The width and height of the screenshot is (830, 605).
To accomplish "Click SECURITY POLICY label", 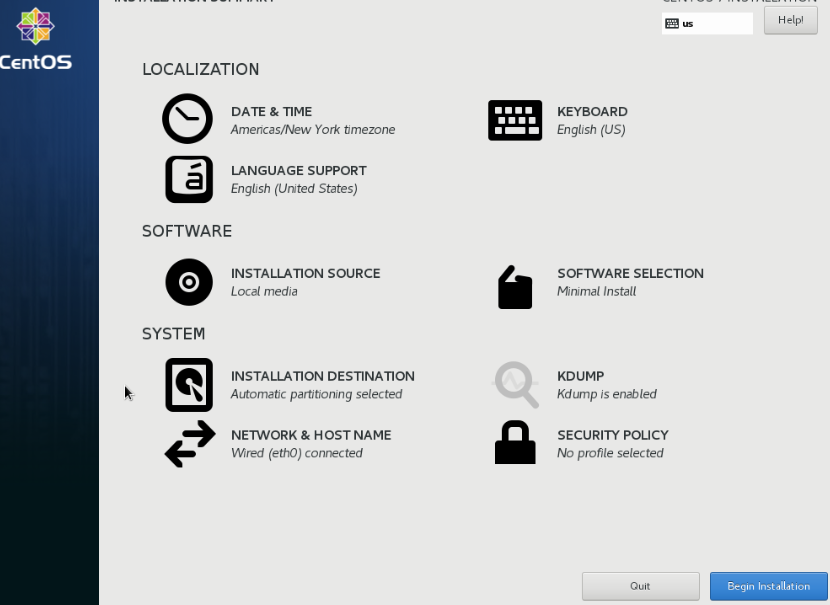I will (x=613, y=435).
